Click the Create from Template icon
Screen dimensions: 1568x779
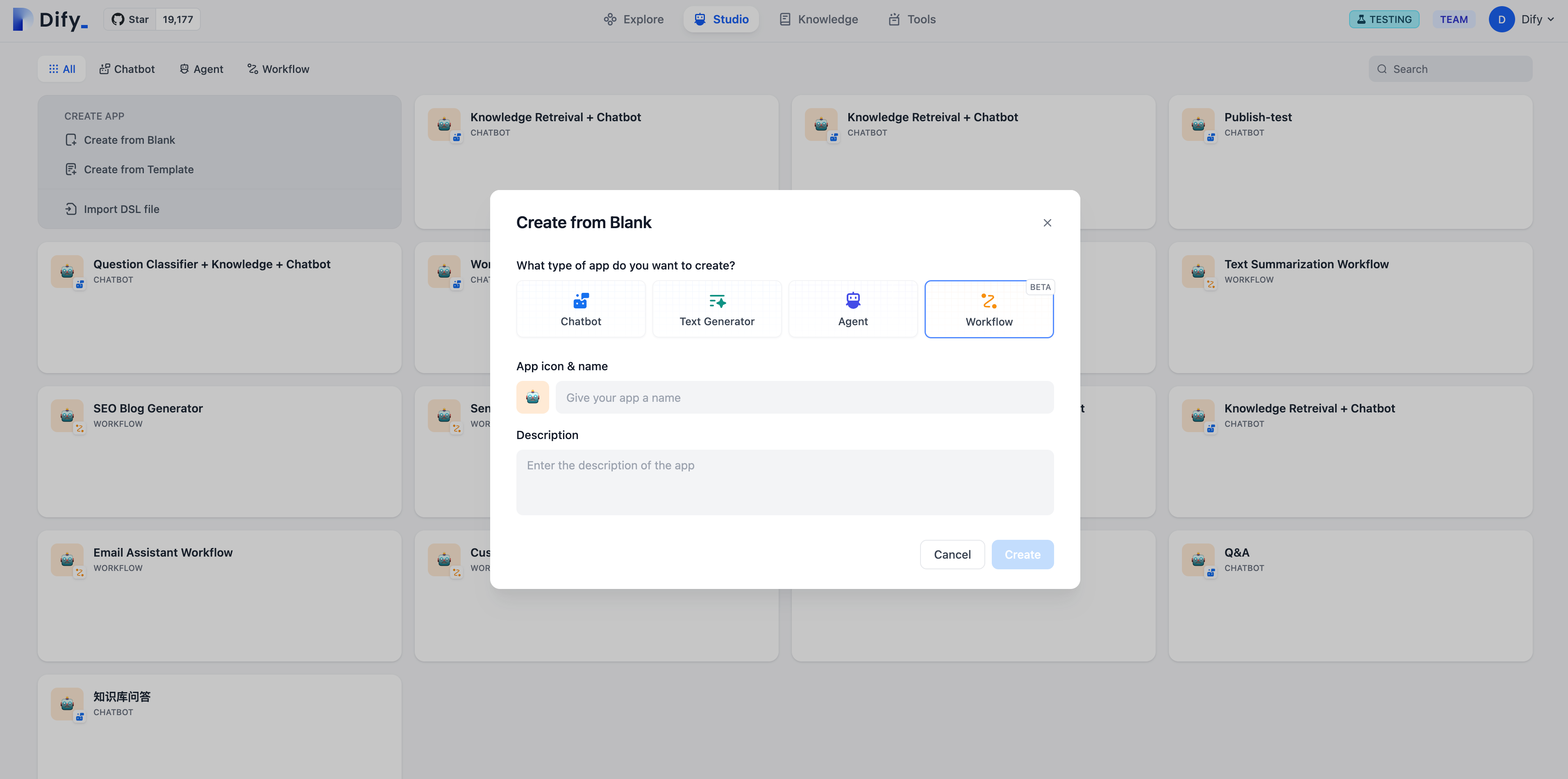coord(71,169)
